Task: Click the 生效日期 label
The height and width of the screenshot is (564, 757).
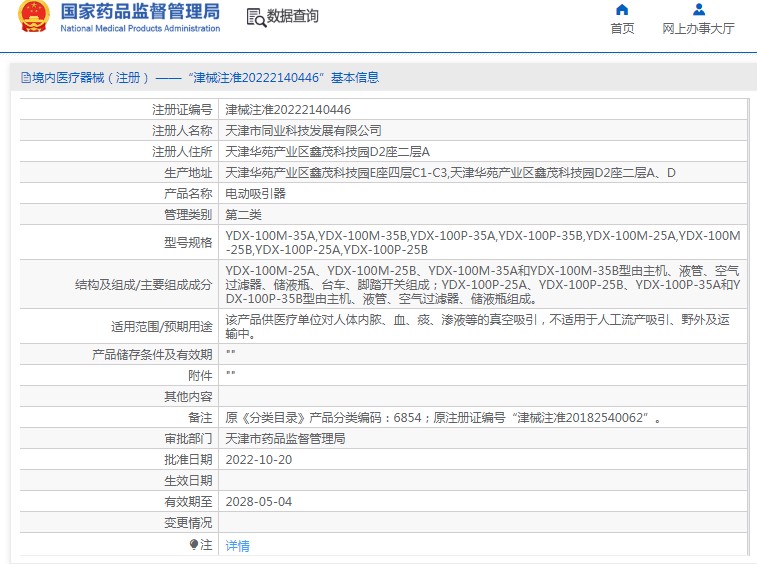Action: [x=188, y=480]
